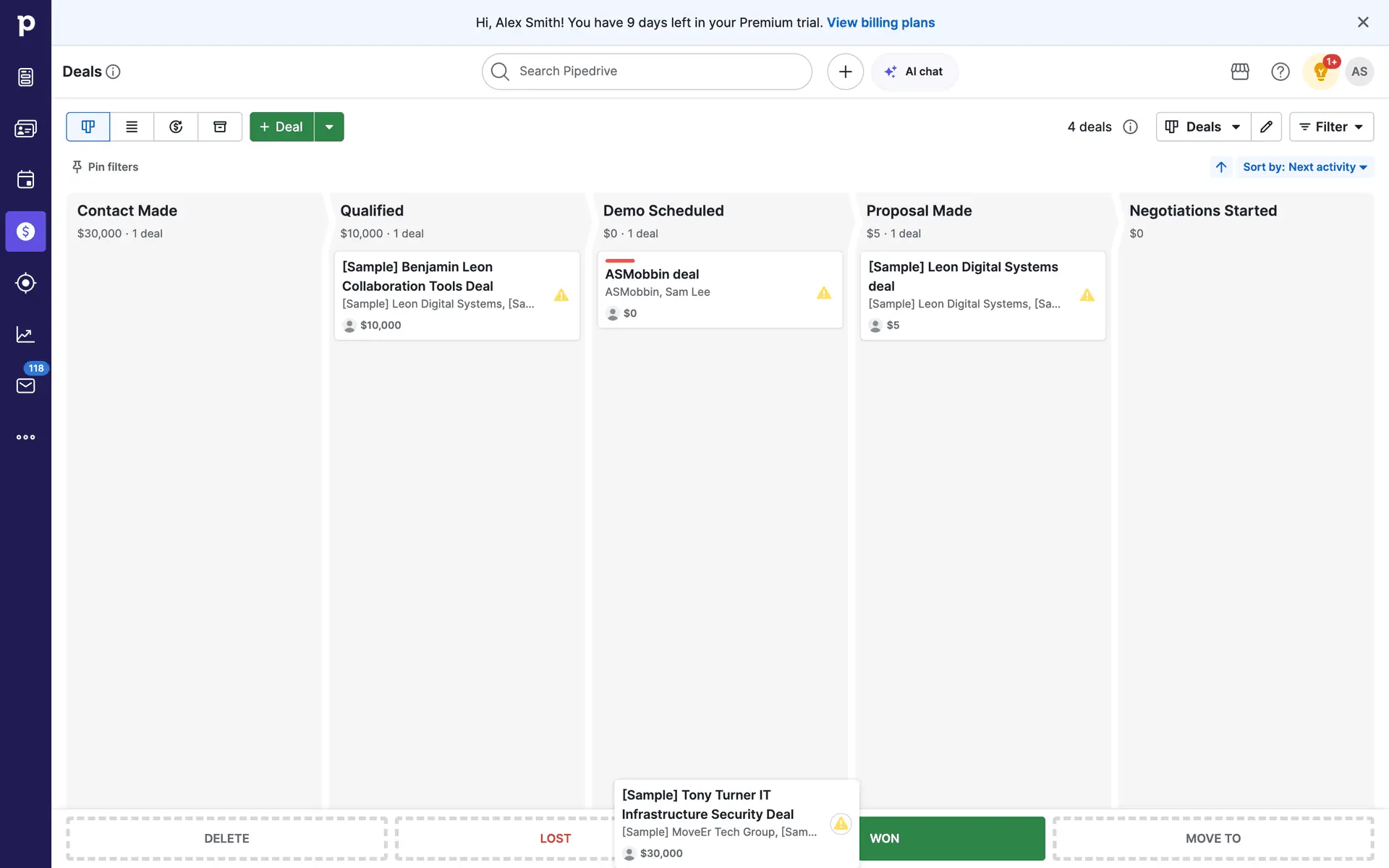This screenshot has height=868, width=1389.
Task: Select the pipeline kanban view toggle
Action: tap(88, 127)
